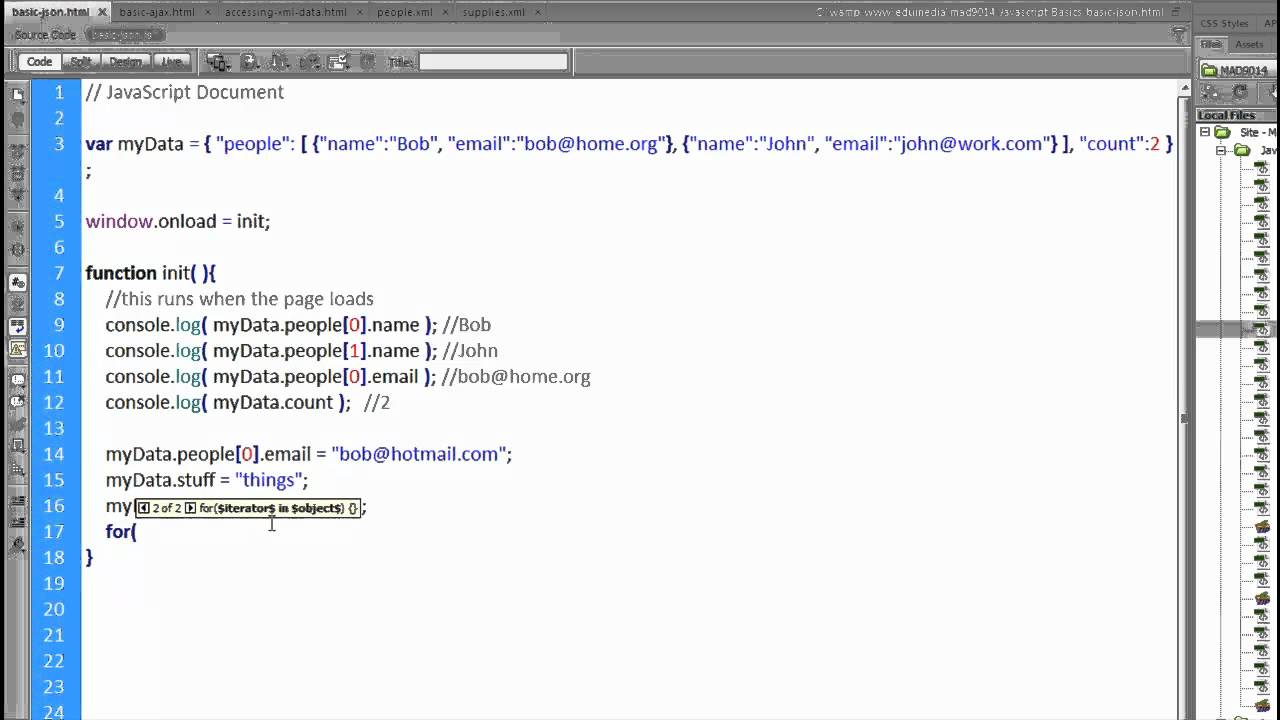Click the Recent Snippets icon
This screenshot has height=720, width=1280.
[17, 445]
